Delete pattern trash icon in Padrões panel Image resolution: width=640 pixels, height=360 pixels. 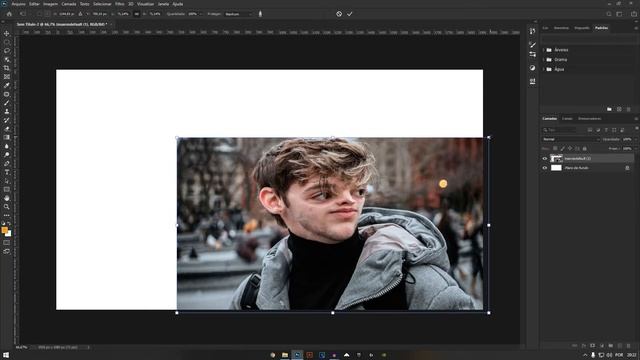pos(629,109)
